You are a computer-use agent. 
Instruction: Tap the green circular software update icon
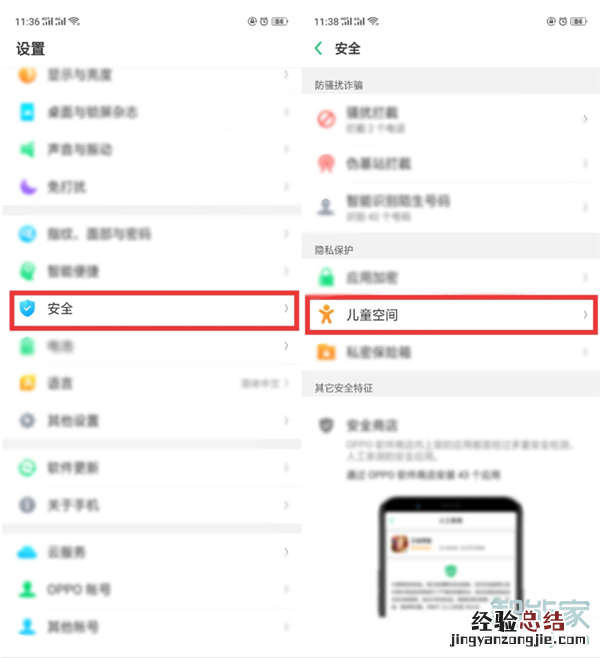click(x=27, y=467)
